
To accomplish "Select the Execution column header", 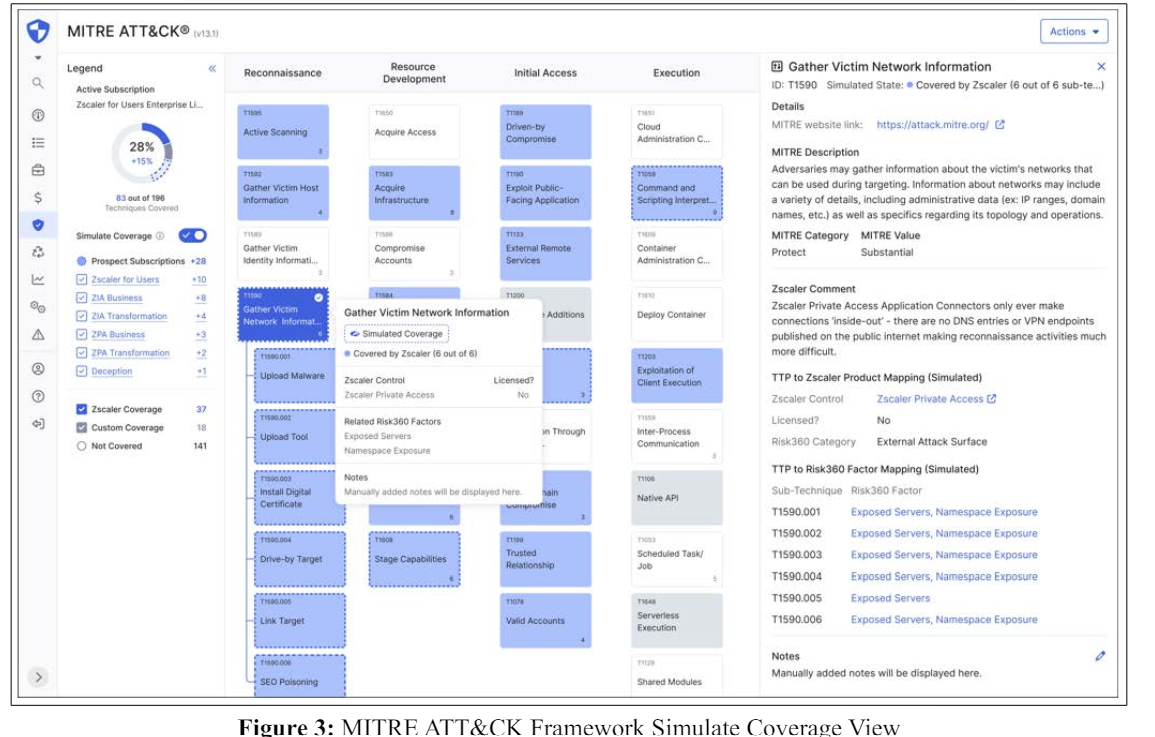I will point(676,73).
